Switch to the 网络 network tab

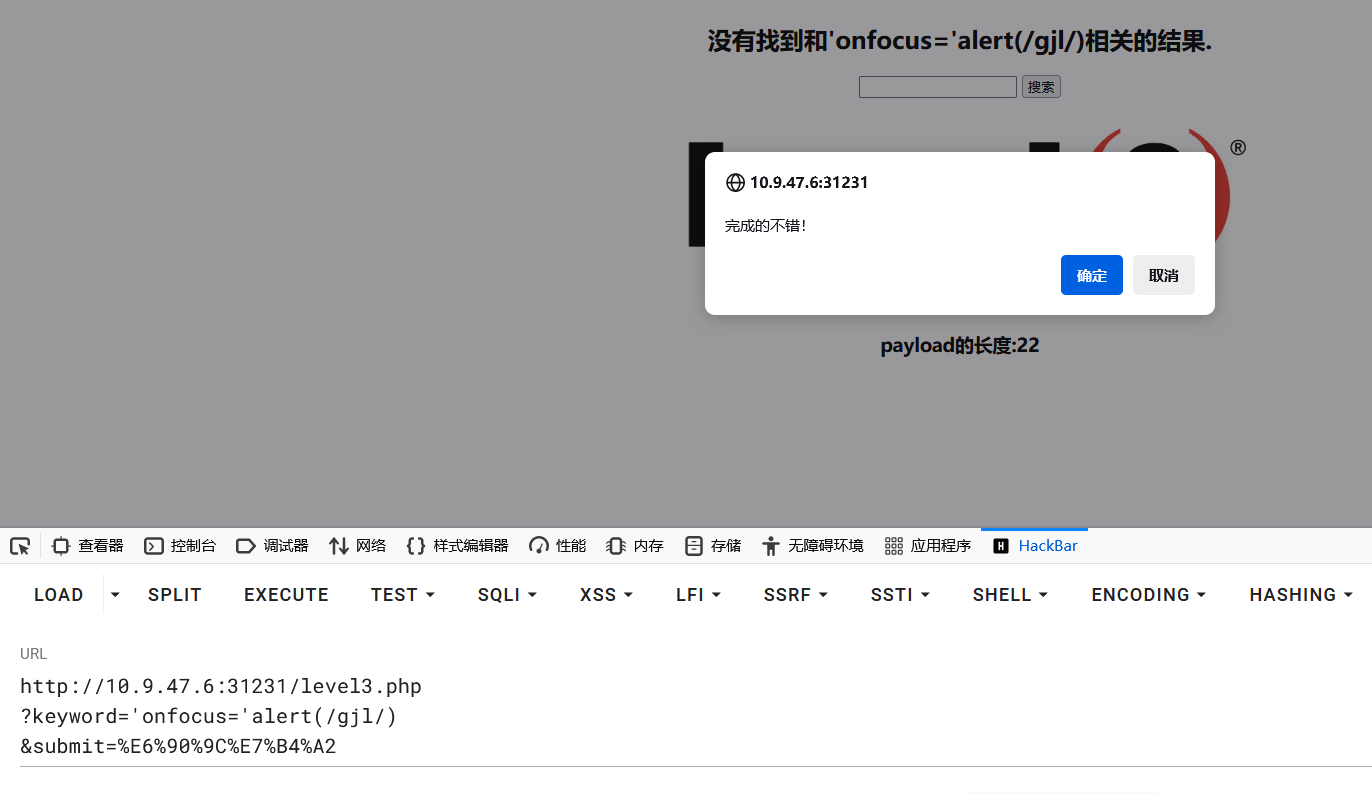357,546
